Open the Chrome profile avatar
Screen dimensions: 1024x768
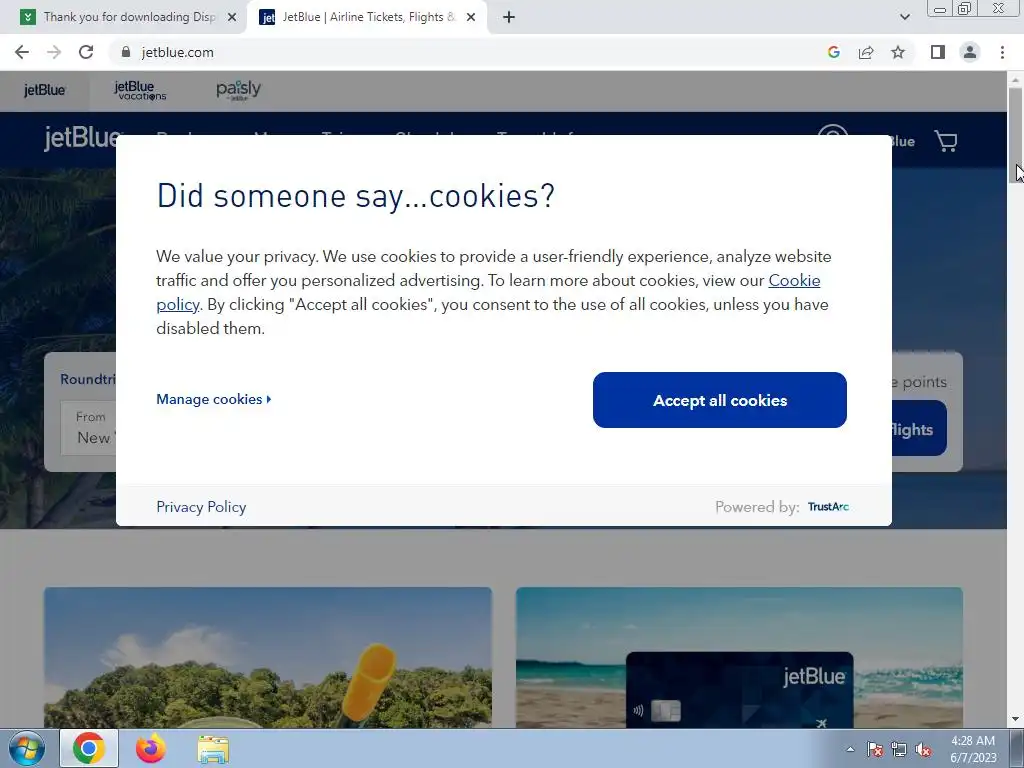[x=970, y=52]
